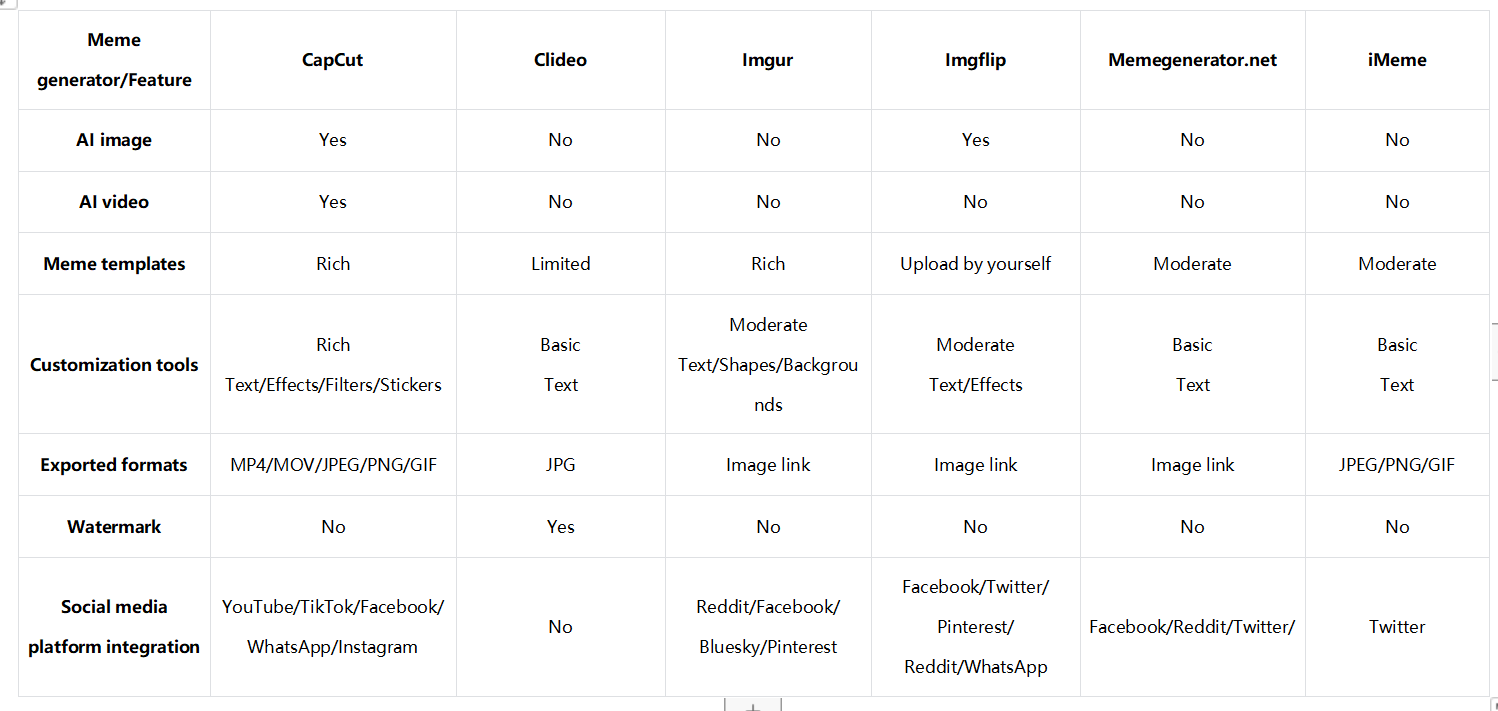Click the Watermark row label
Screen dimensions: 1498x711
114,527
